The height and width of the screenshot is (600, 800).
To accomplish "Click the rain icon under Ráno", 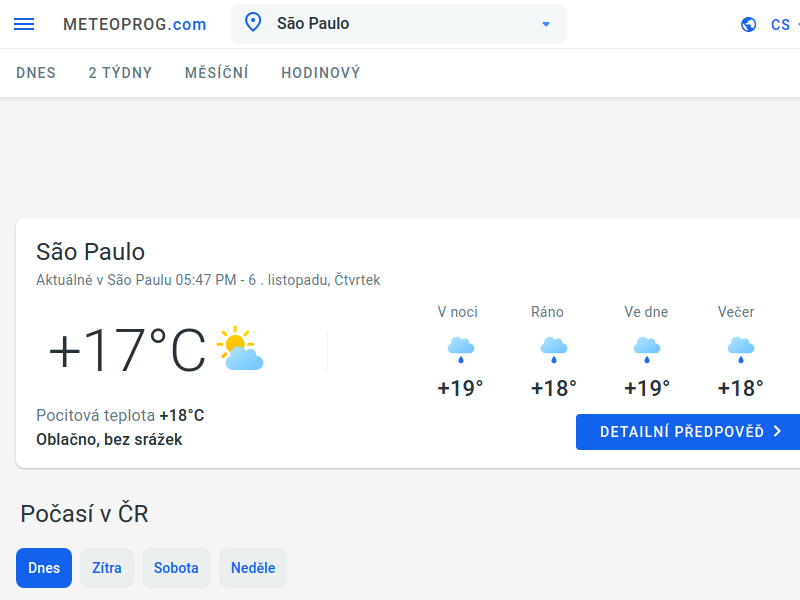I will (x=553, y=349).
